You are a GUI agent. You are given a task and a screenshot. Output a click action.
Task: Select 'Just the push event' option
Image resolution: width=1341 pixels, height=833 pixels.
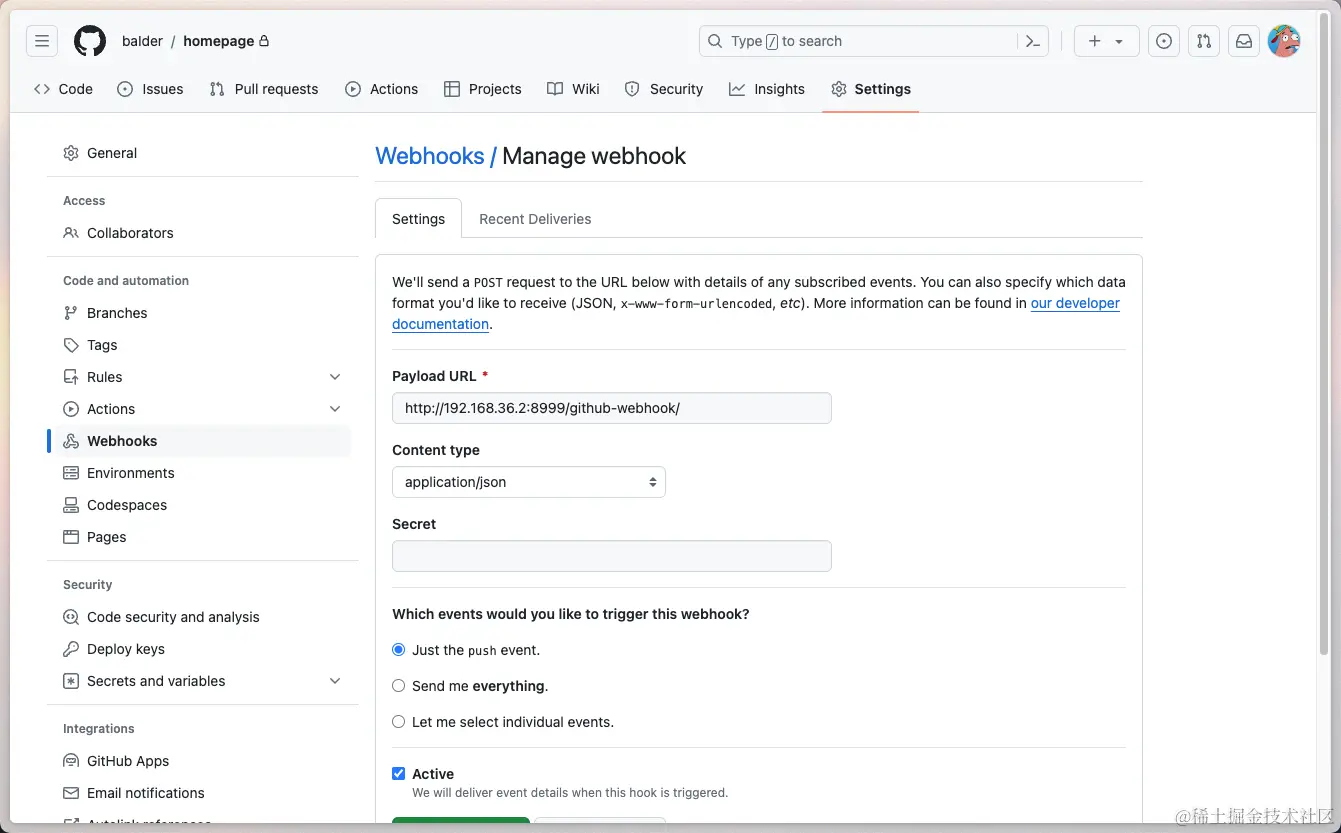tap(399, 650)
